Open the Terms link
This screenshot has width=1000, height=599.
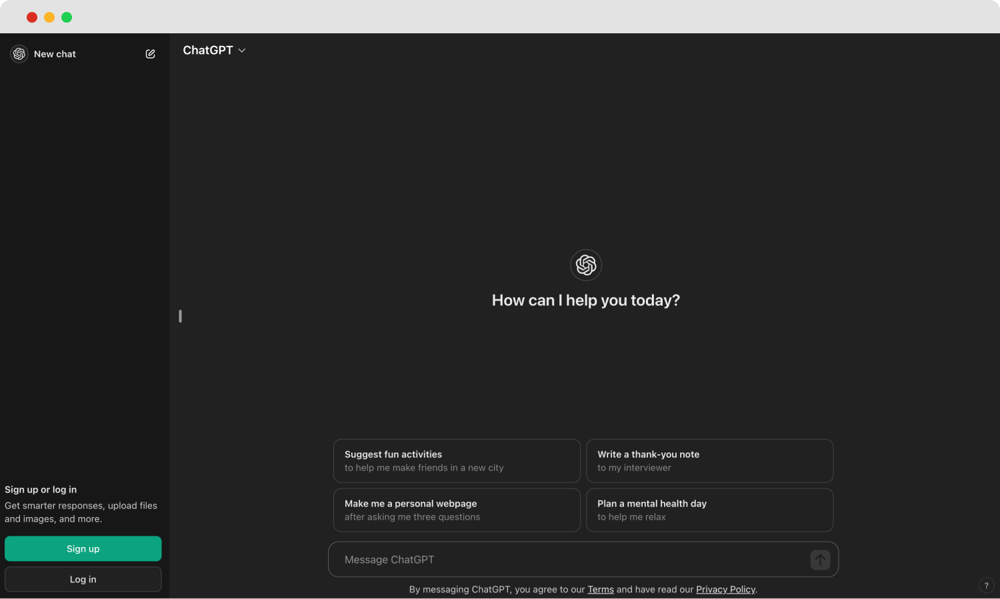pos(600,589)
